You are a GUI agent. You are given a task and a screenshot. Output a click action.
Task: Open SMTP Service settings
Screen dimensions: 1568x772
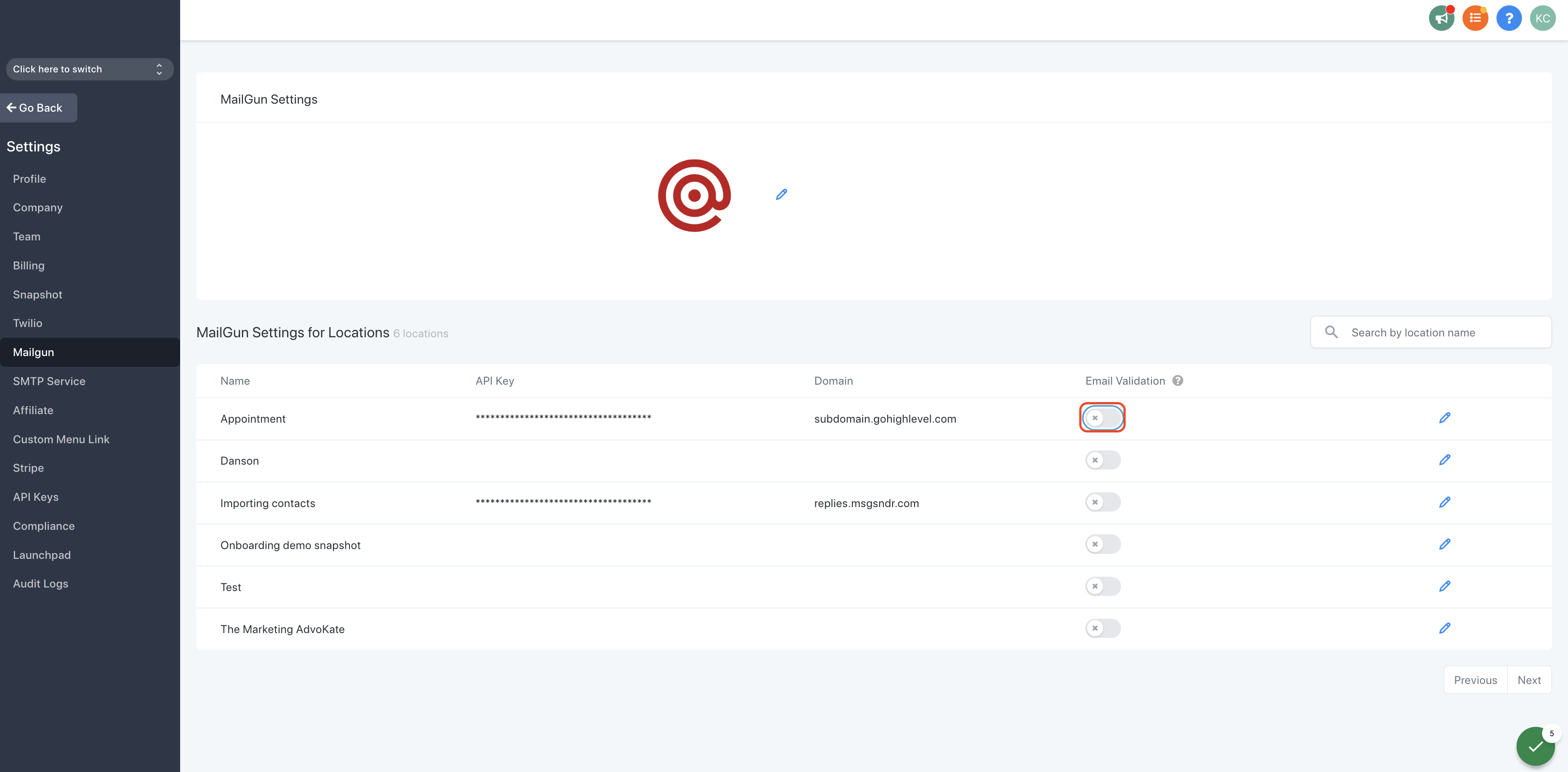pos(49,382)
